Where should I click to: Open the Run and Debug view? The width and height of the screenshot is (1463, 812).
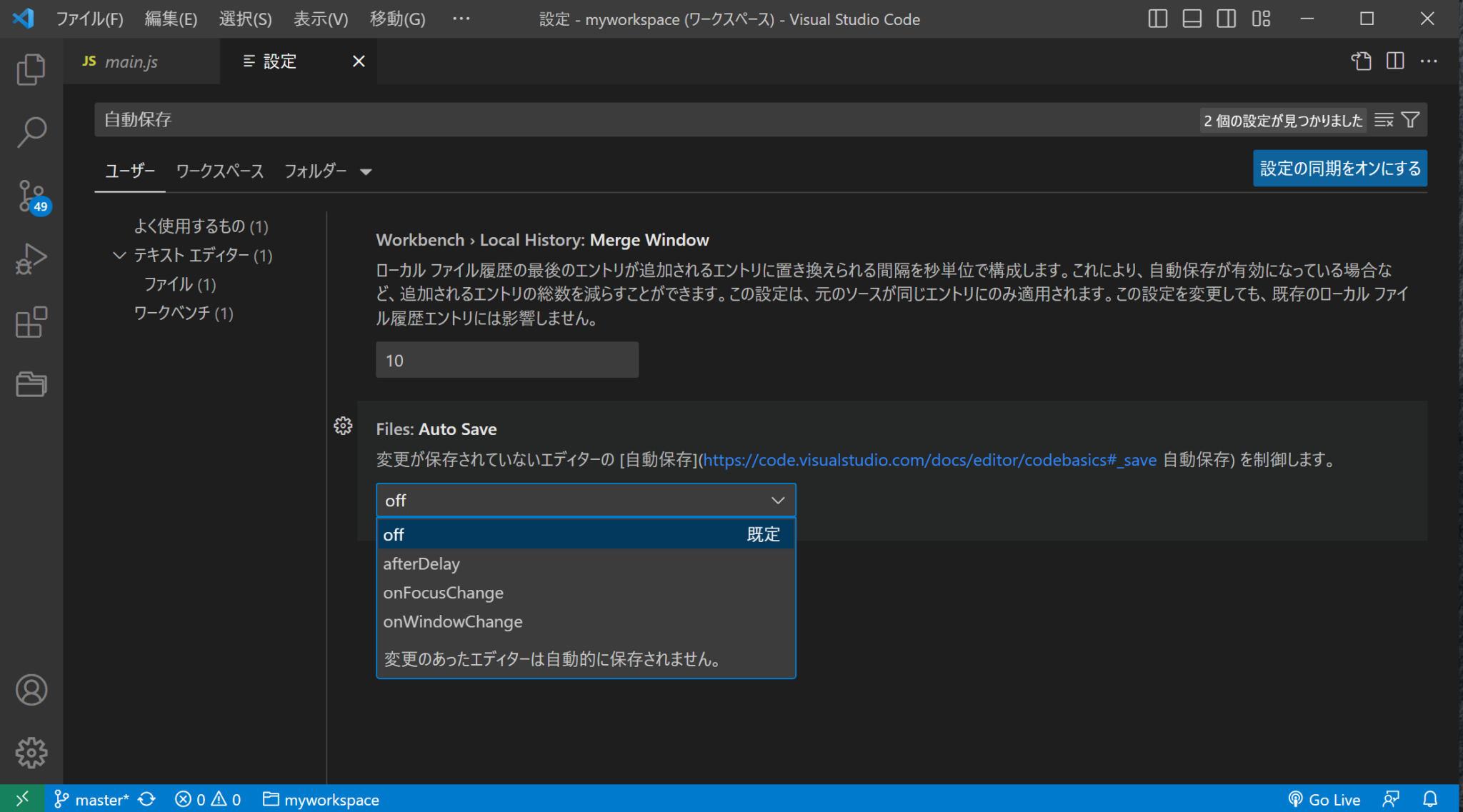click(31, 259)
